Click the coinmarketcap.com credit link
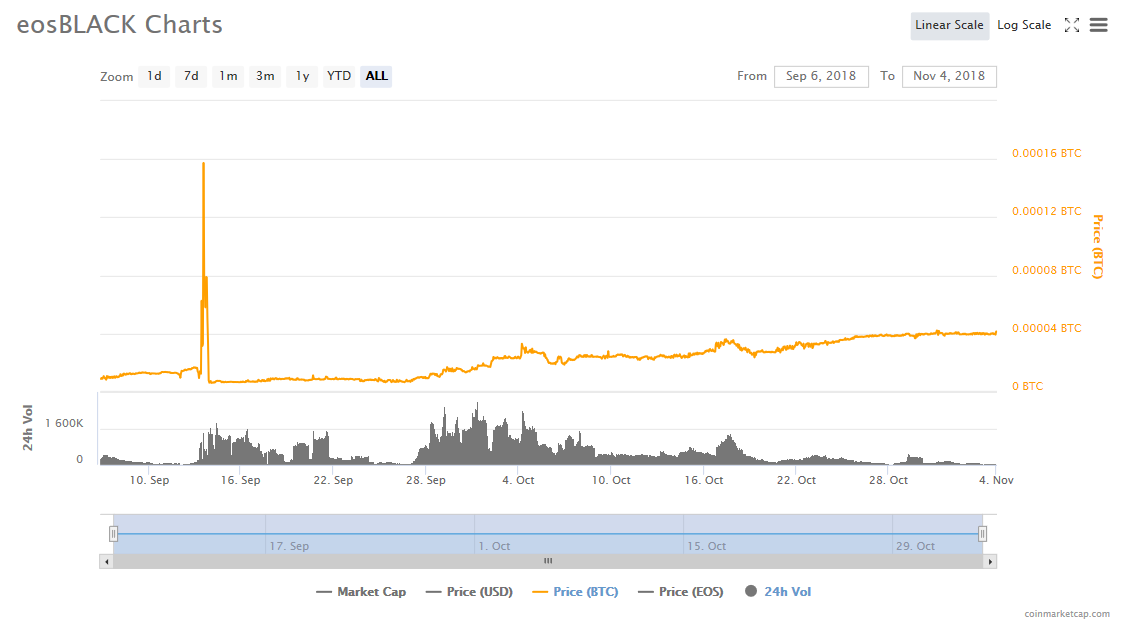The width and height of the screenshot is (1127, 632). coord(1067,614)
